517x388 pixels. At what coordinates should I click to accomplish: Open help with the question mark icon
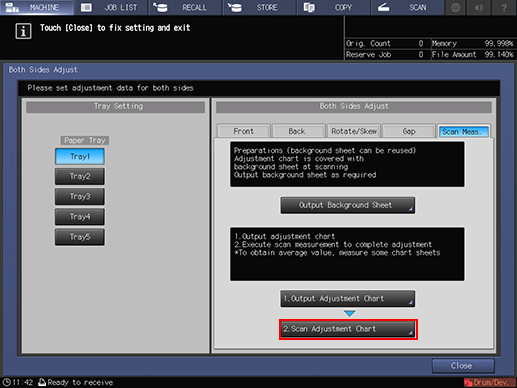tap(504, 7)
